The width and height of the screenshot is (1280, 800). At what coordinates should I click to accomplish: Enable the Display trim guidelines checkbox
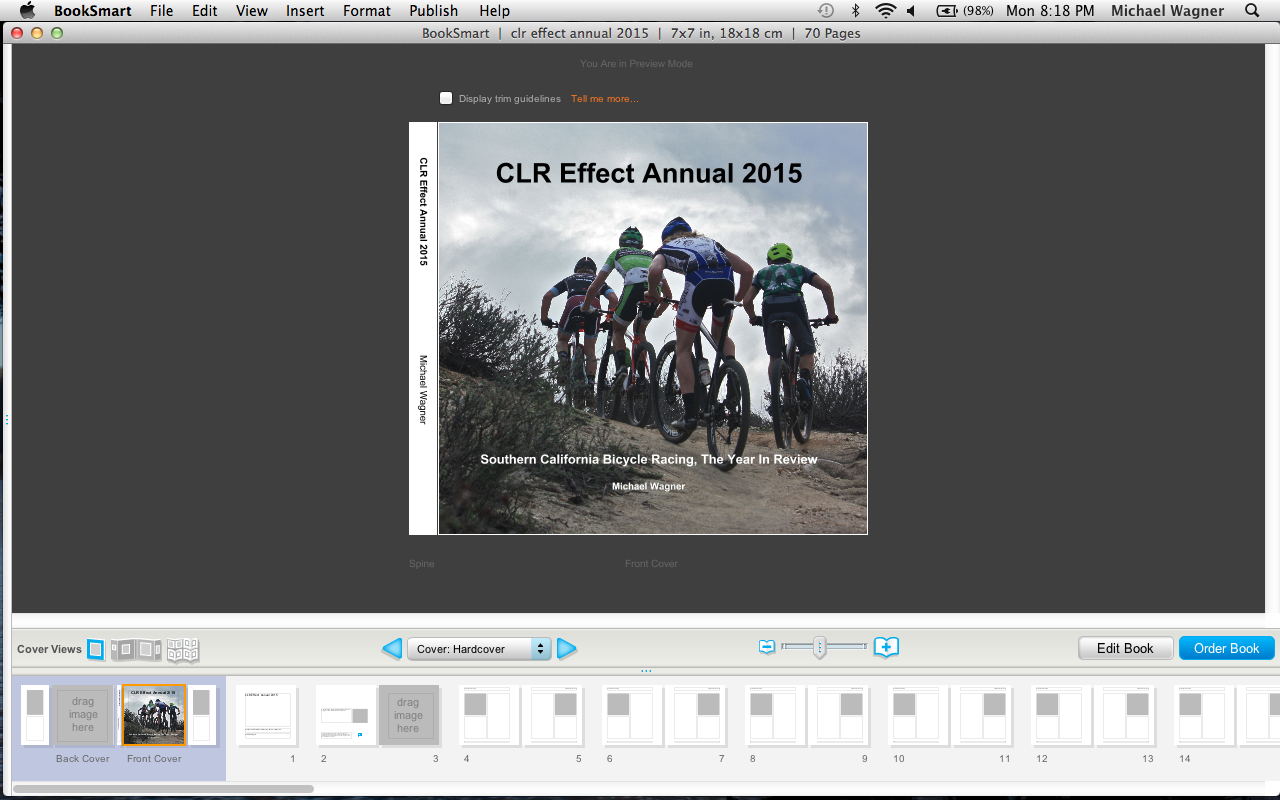(x=446, y=98)
